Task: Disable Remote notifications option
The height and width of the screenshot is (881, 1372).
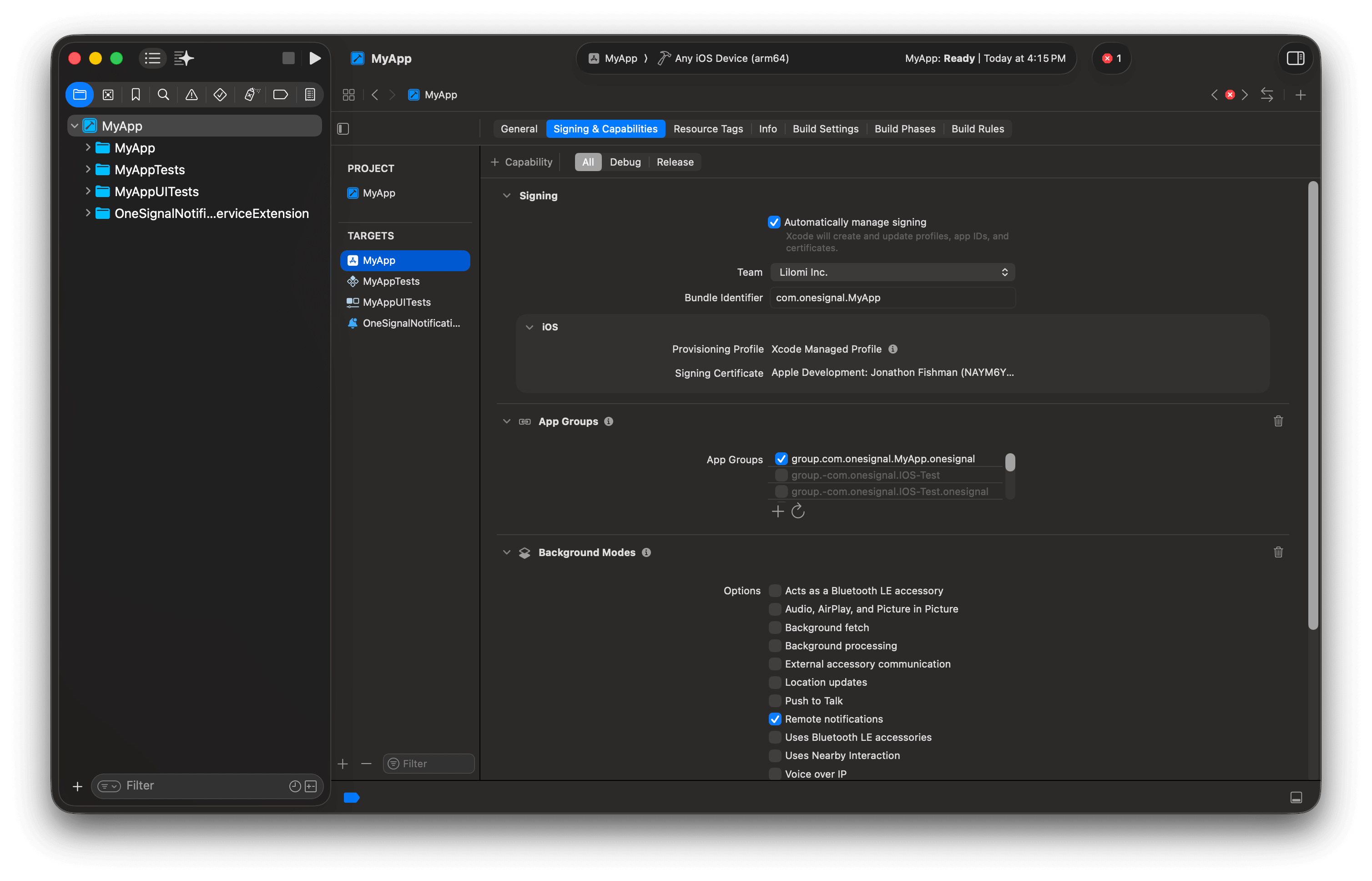Action: 775,719
